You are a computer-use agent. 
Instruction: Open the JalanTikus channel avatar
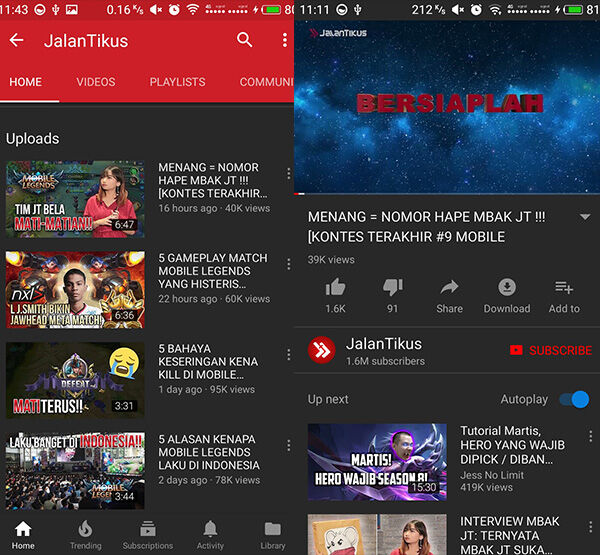coord(321,350)
